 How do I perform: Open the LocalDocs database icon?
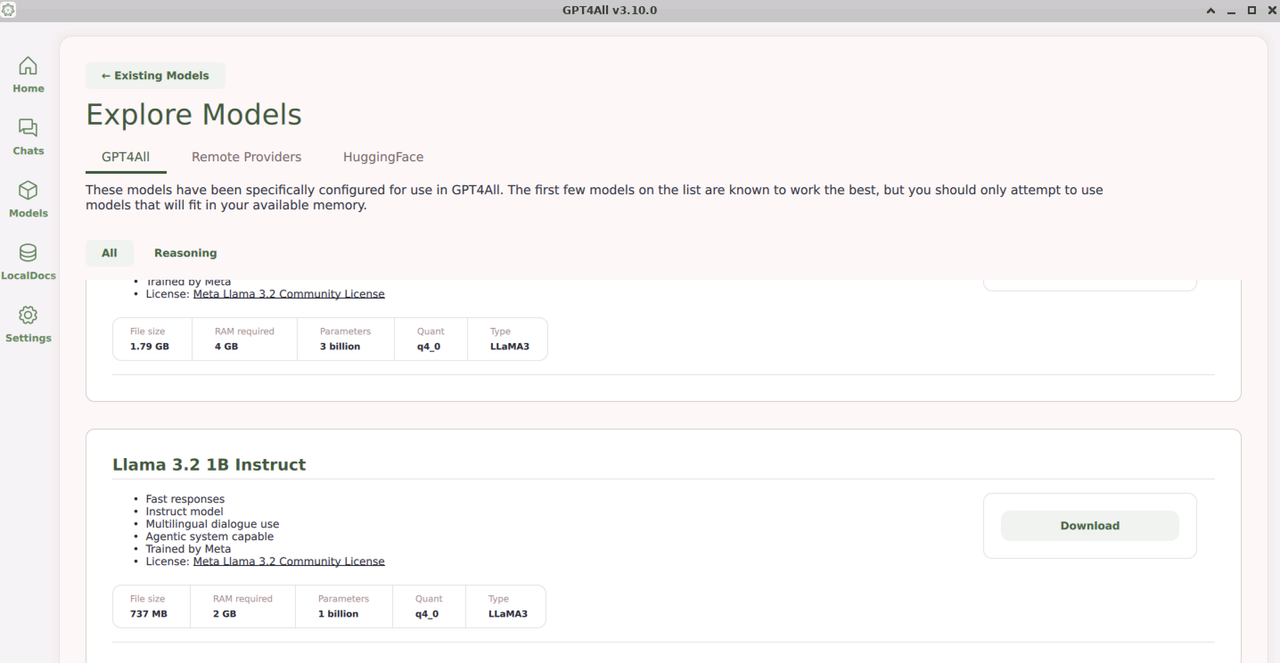coord(28,253)
